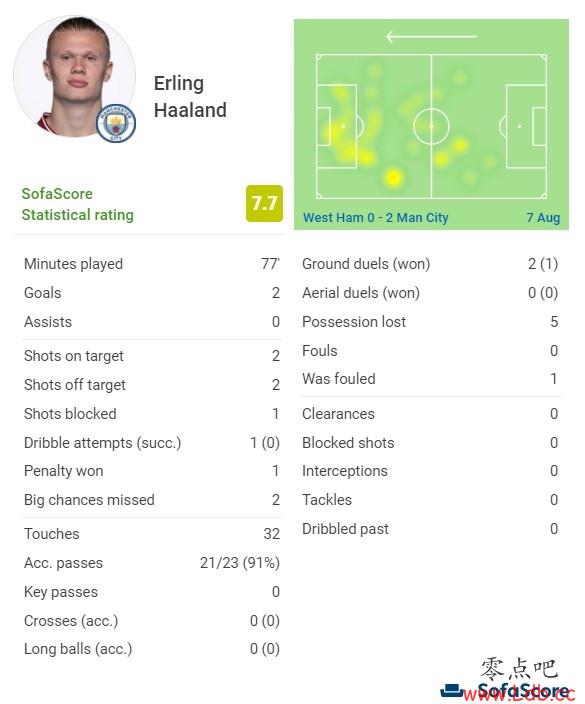Click the 7 Aug match date
This screenshot has height=704, width=585.
tap(543, 218)
